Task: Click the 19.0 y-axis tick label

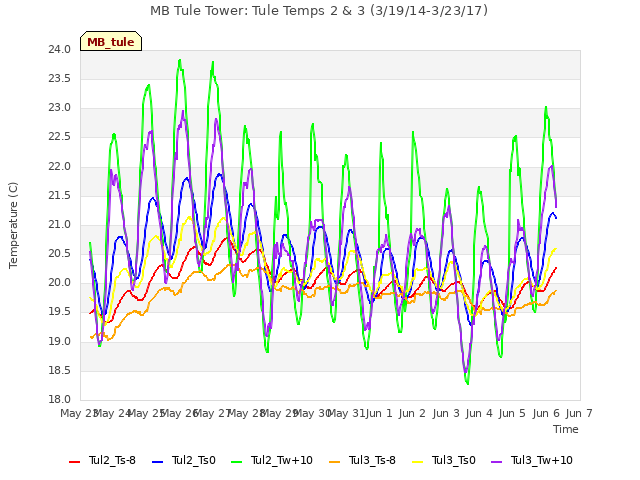Action: (60, 342)
